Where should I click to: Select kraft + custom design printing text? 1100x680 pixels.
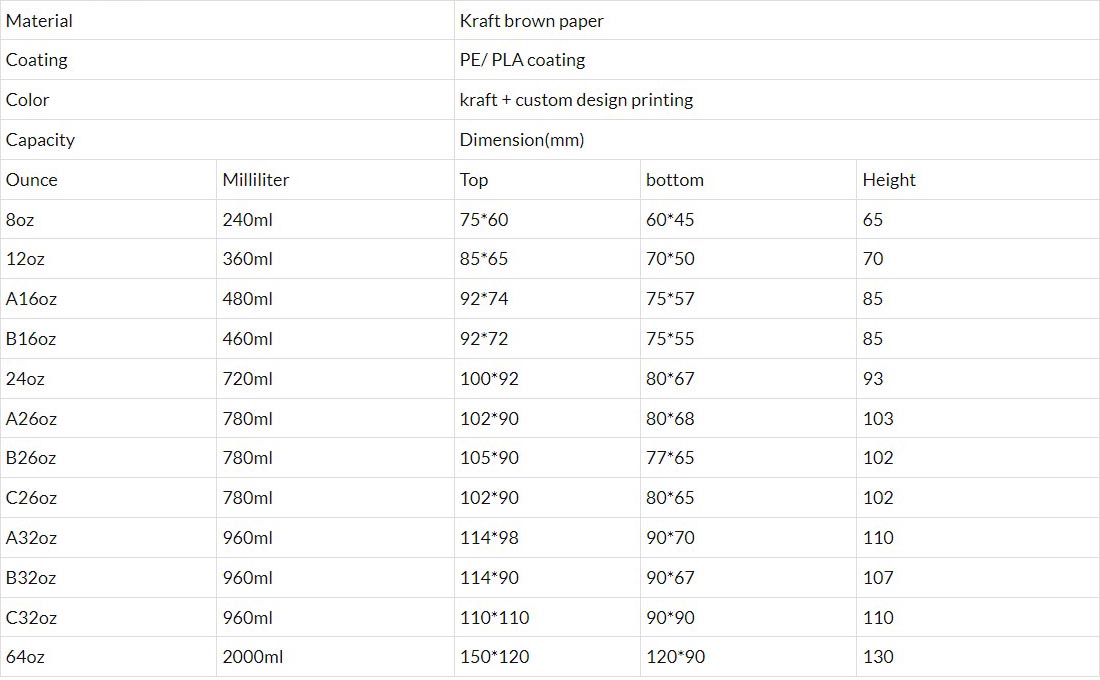[x=576, y=100]
